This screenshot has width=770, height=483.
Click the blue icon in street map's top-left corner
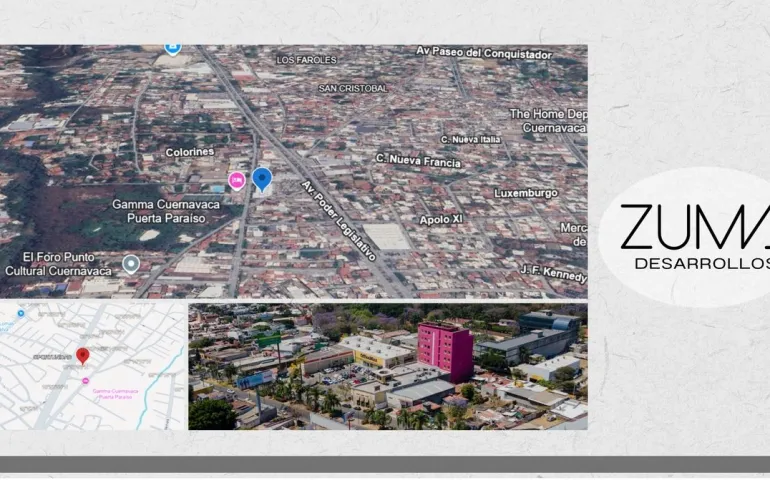click(20, 313)
